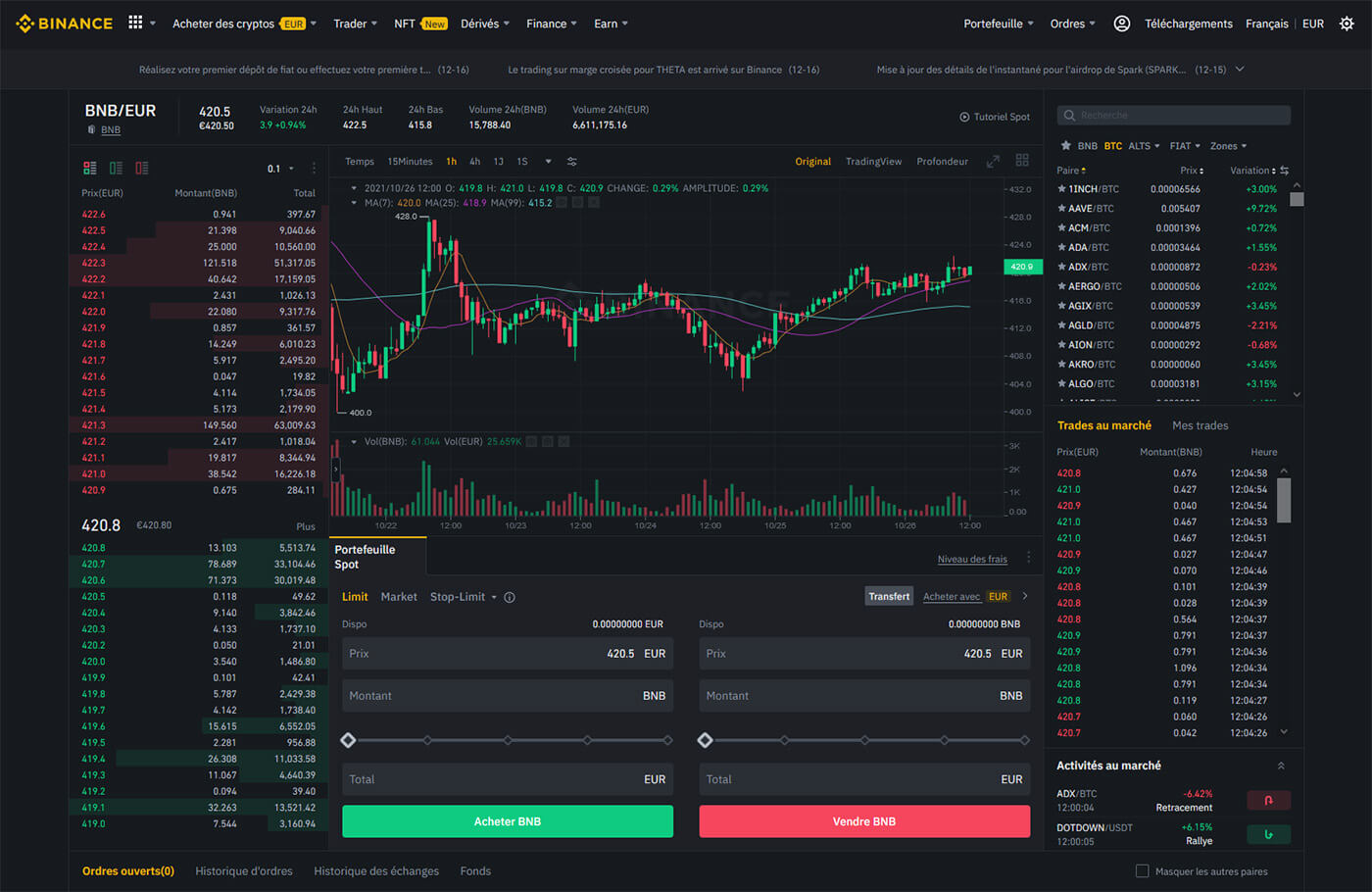Click the sell amount slider handle
The image size is (1372, 892).
705,740
